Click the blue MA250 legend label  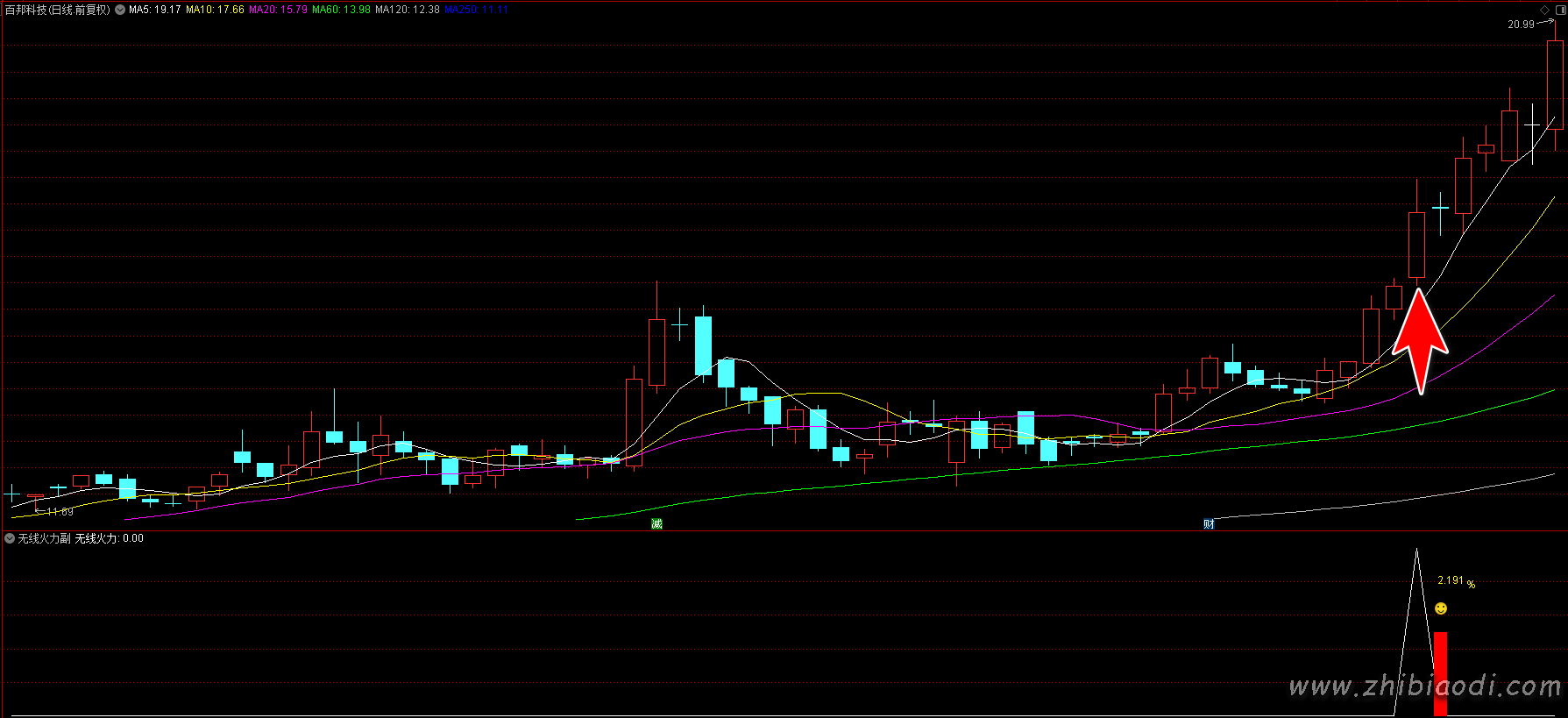coord(475,10)
